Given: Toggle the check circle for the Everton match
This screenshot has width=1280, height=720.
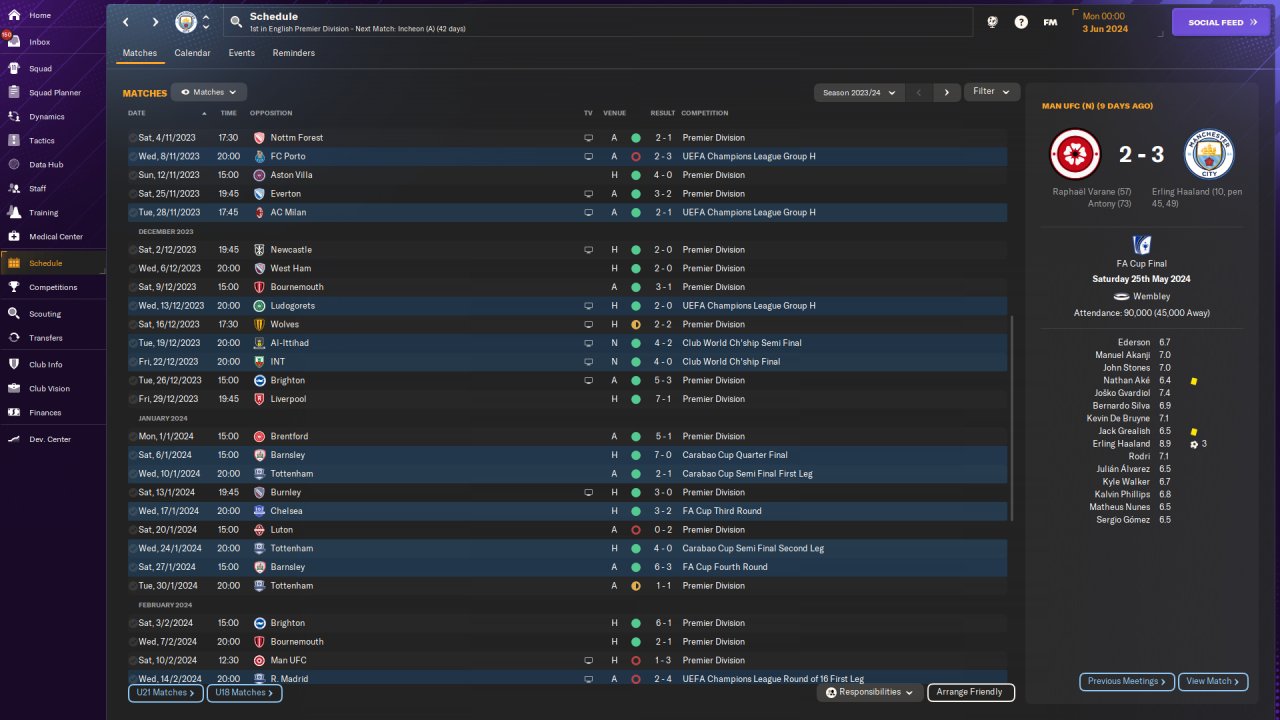Looking at the screenshot, I should coord(133,194).
